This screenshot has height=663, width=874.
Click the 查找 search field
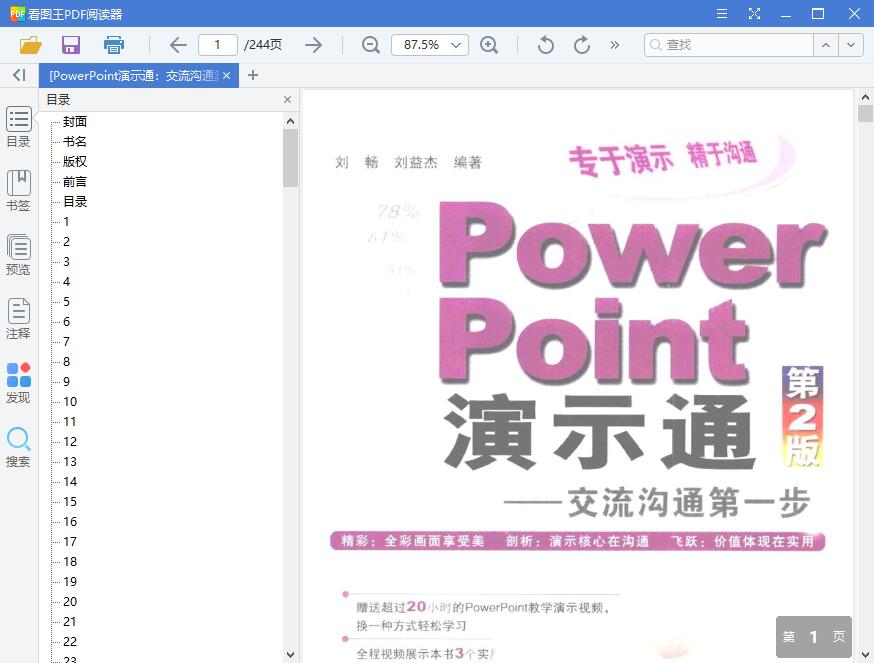(729, 45)
